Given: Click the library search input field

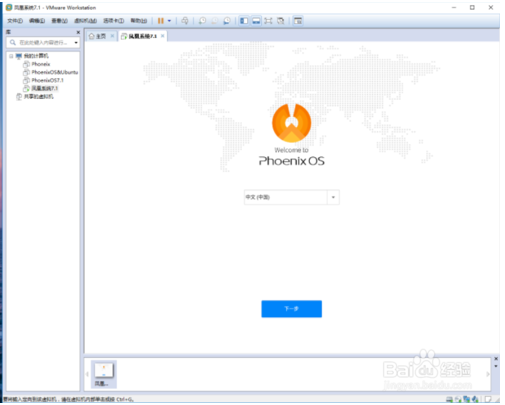Looking at the screenshot, I should (43, 42).
